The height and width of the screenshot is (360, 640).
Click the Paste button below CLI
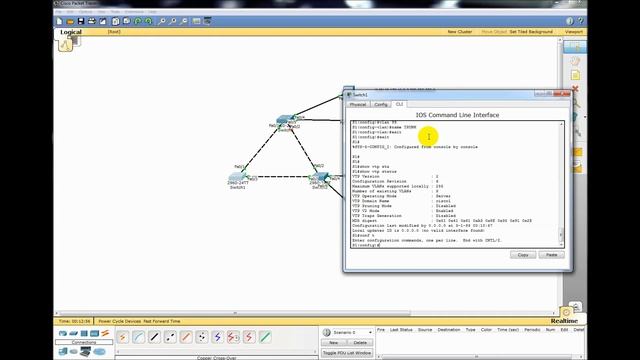[551, 255]
